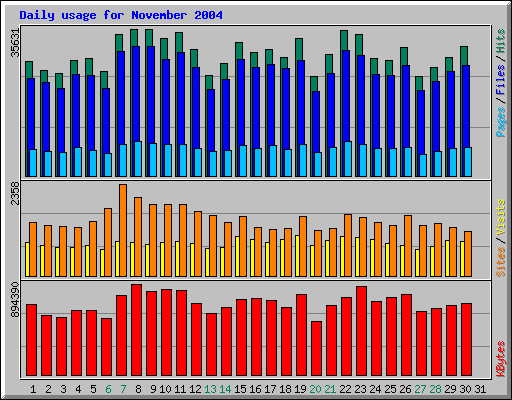Select the green hits bar top for day 8
The width and height of the screenshot is (512, 400).
(x=134, y=38)
